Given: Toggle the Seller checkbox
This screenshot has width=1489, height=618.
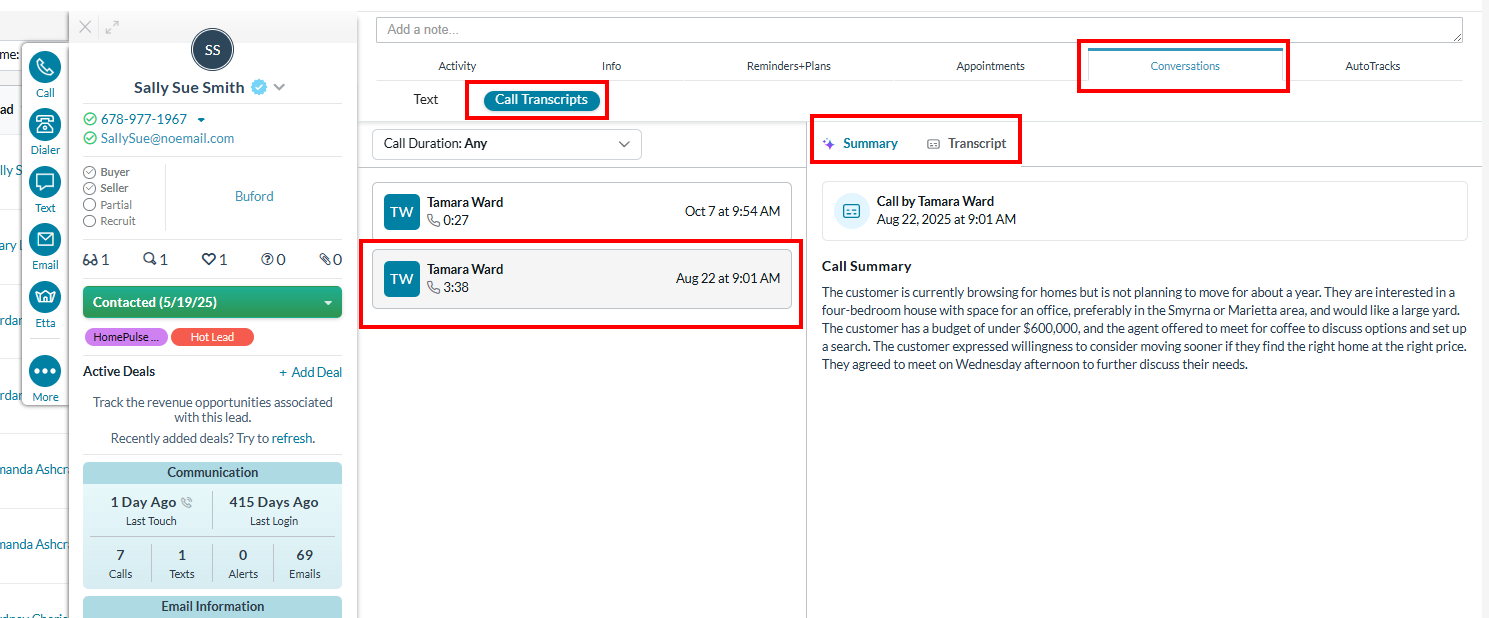Looking at the screenshot, I should pos(90,188).
